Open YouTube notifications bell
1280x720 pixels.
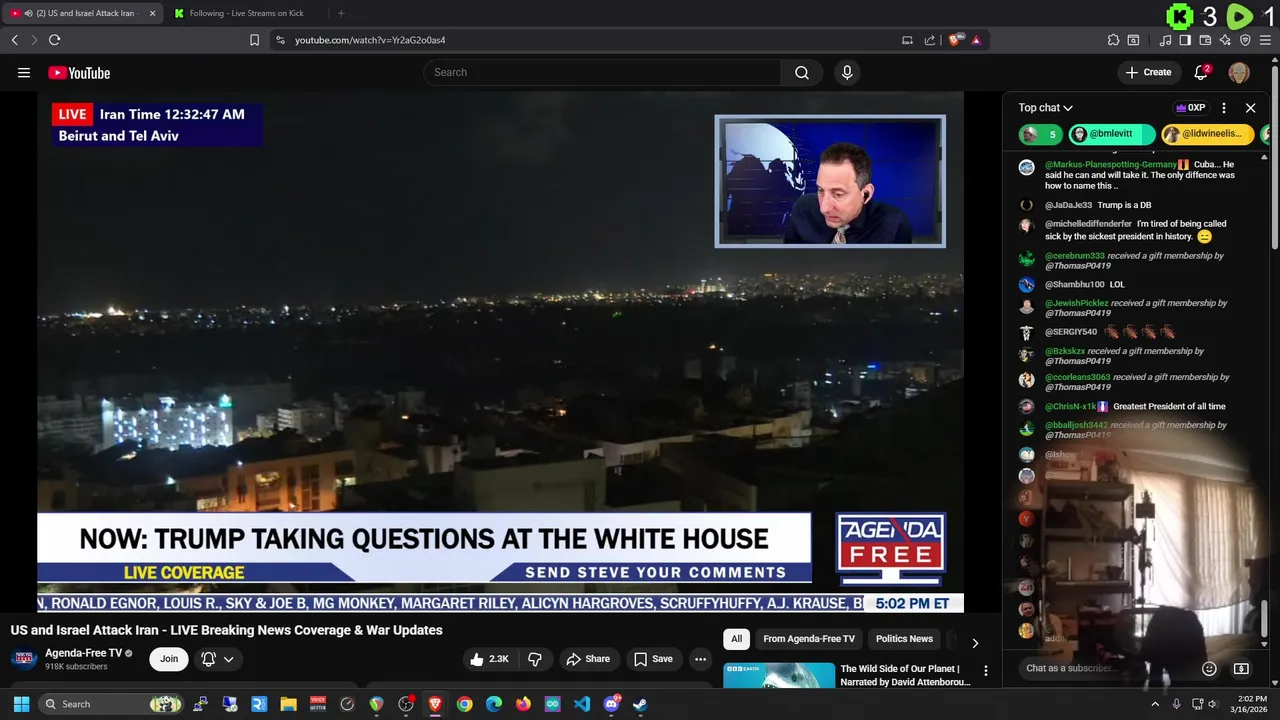click(1202, 72)
